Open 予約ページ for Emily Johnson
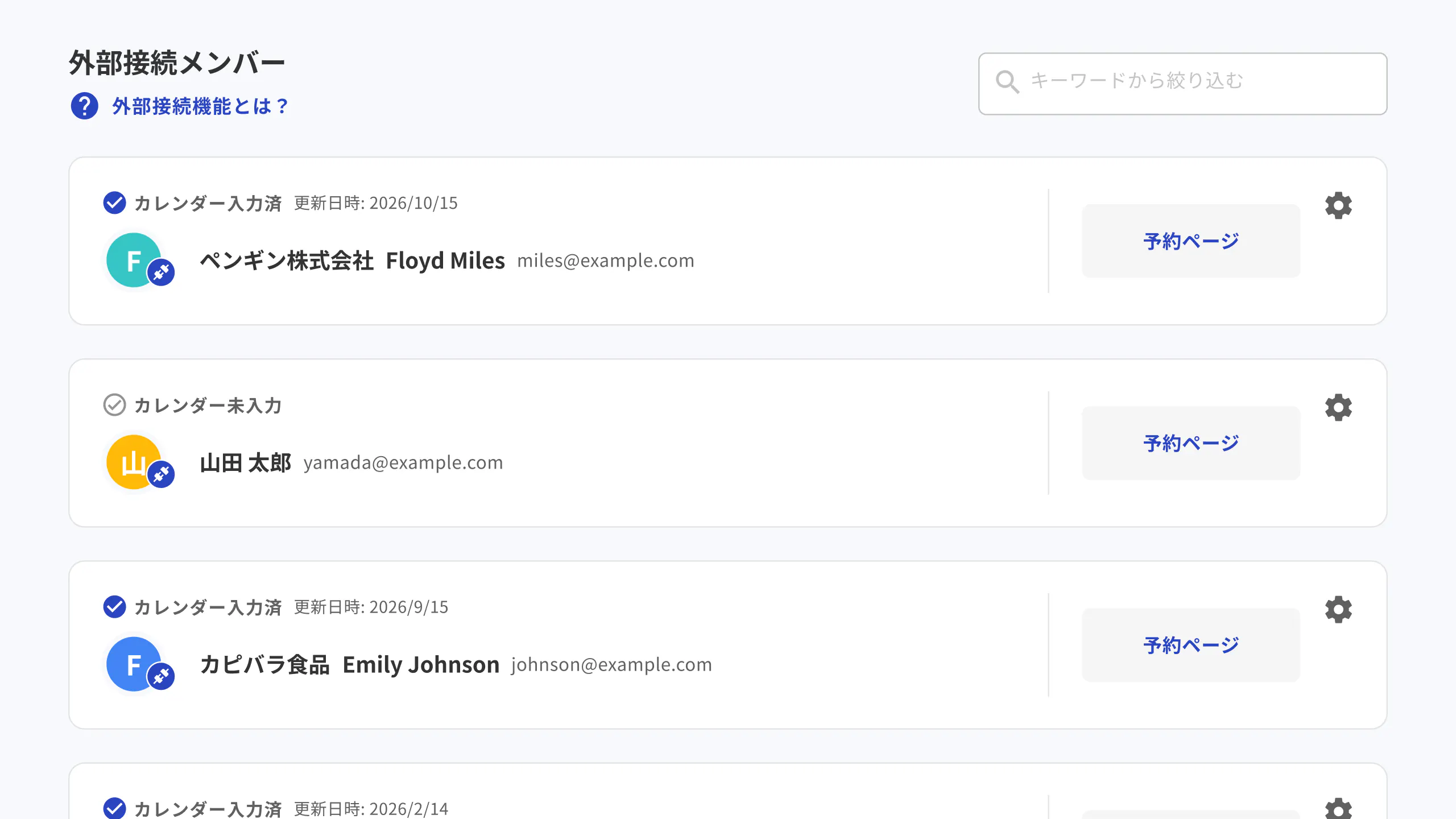 point(1191,645)
